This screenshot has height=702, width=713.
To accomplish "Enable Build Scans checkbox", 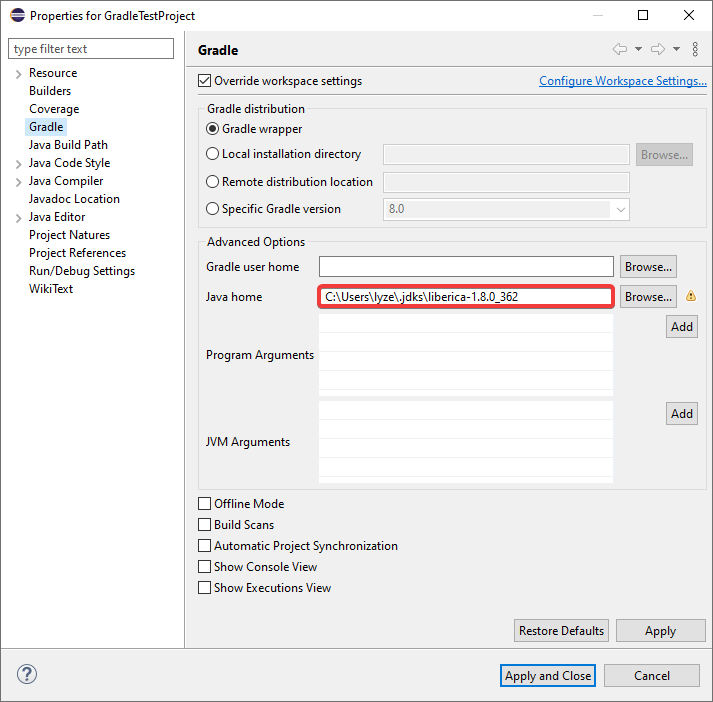I will coord(205,524).
